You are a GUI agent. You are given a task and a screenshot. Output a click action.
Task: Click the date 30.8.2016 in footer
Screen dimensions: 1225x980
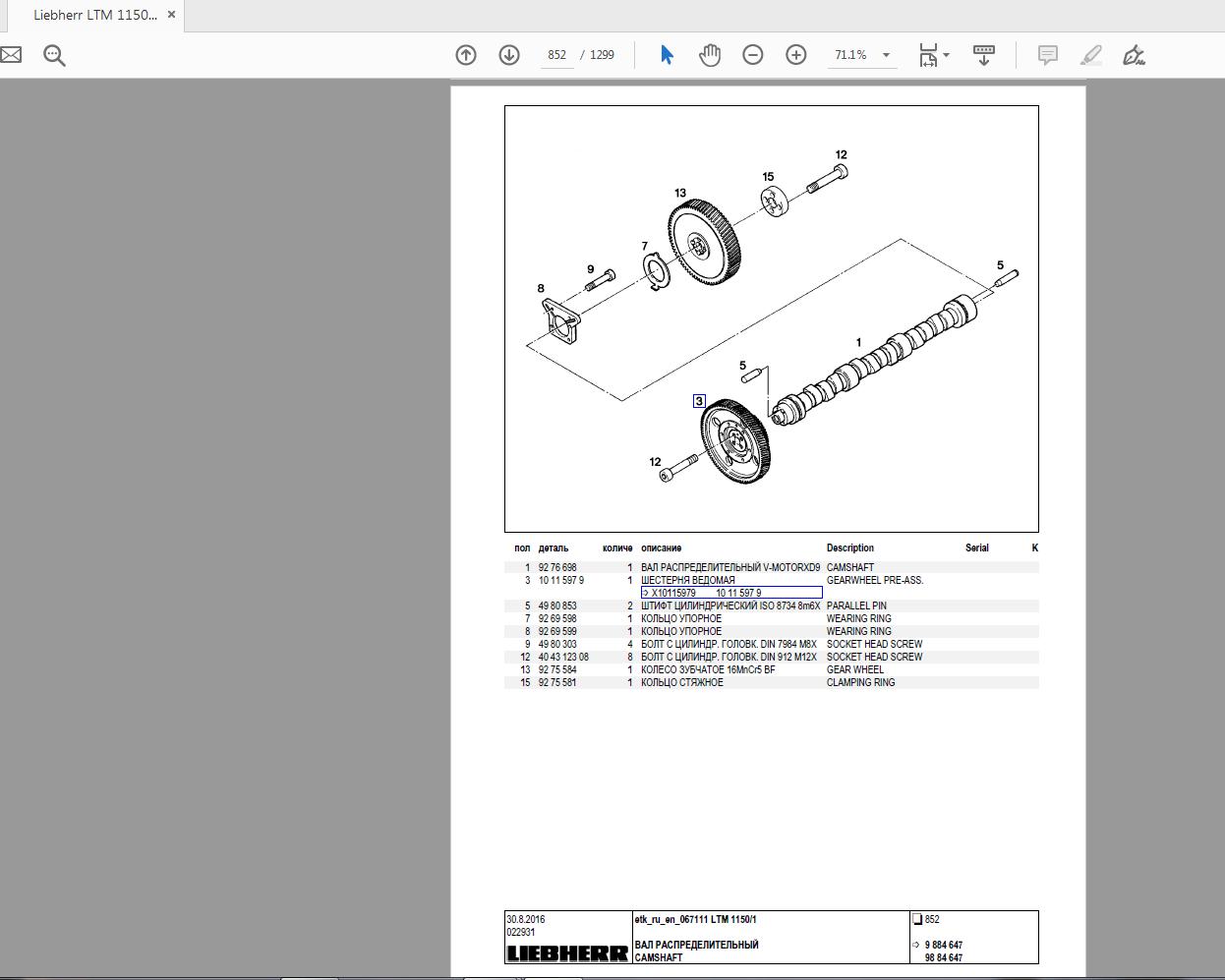(x=526, y=920)
